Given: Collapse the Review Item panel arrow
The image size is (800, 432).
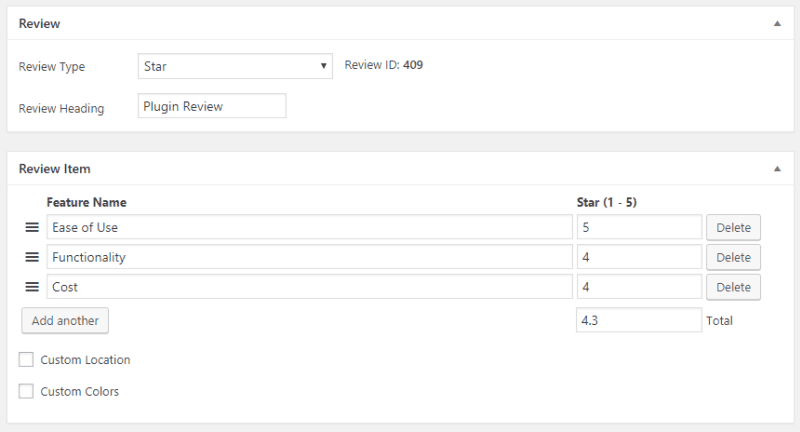Looking at the screenshot, I should [x=777, y=169].
